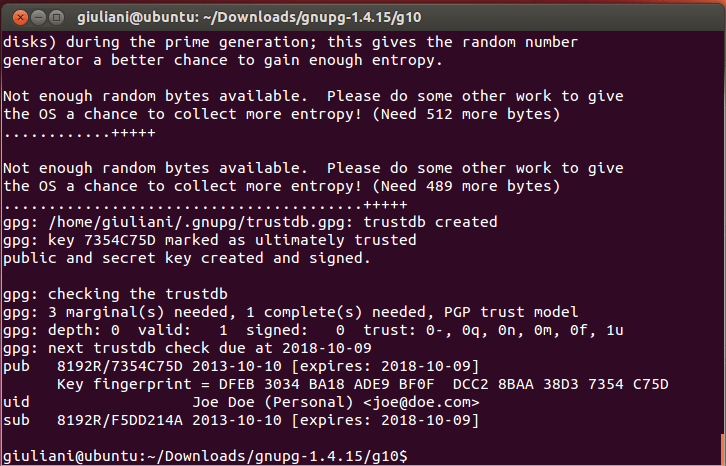Click the sub key ID F5DD214A
The height and width of the screenshot is (466, 726).
(x=147, y=420)
